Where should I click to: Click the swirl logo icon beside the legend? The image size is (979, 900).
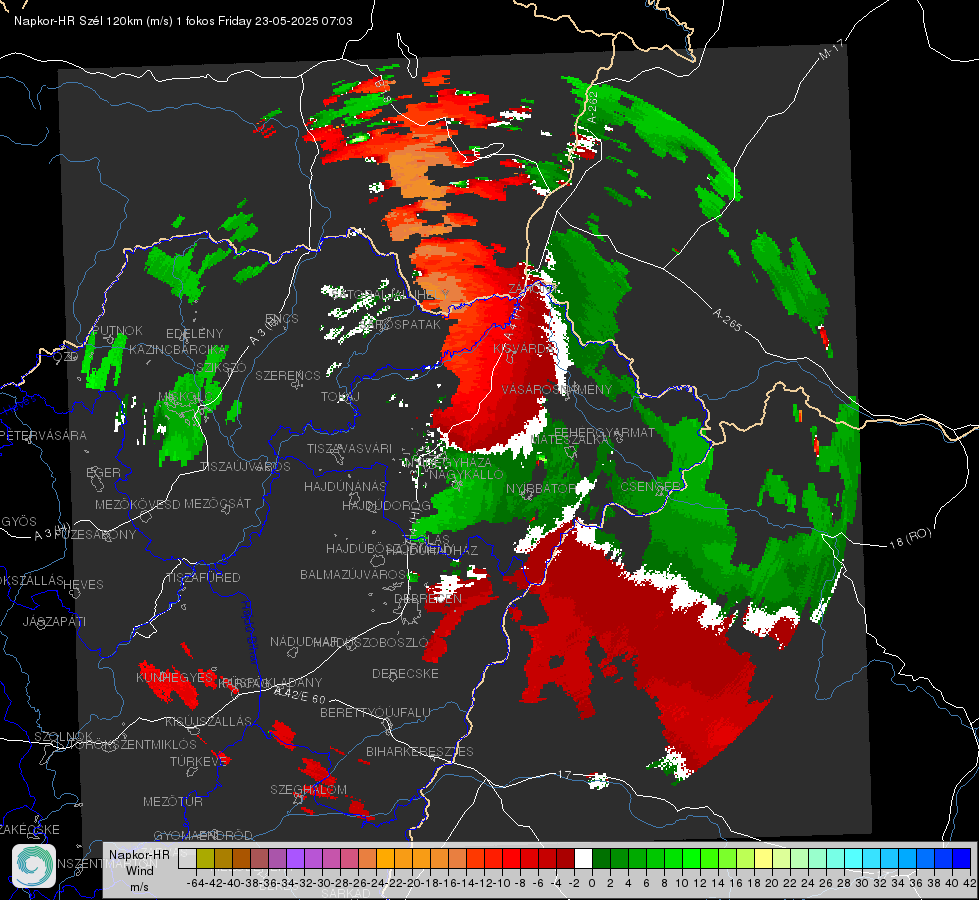(34, 866)
